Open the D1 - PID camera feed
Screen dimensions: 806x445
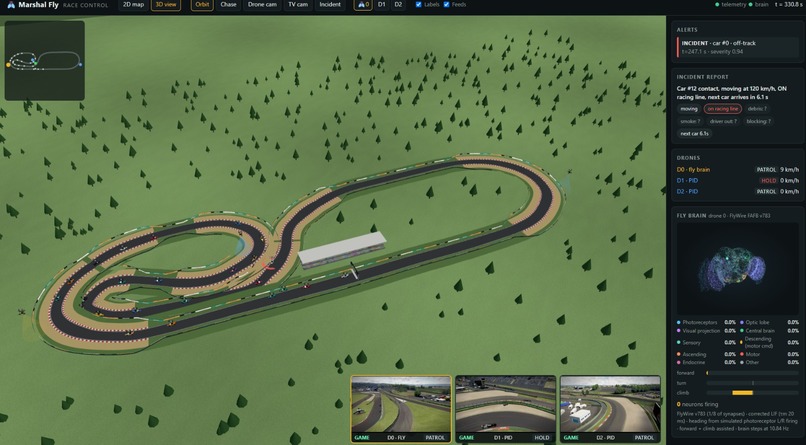pos(505,409)
